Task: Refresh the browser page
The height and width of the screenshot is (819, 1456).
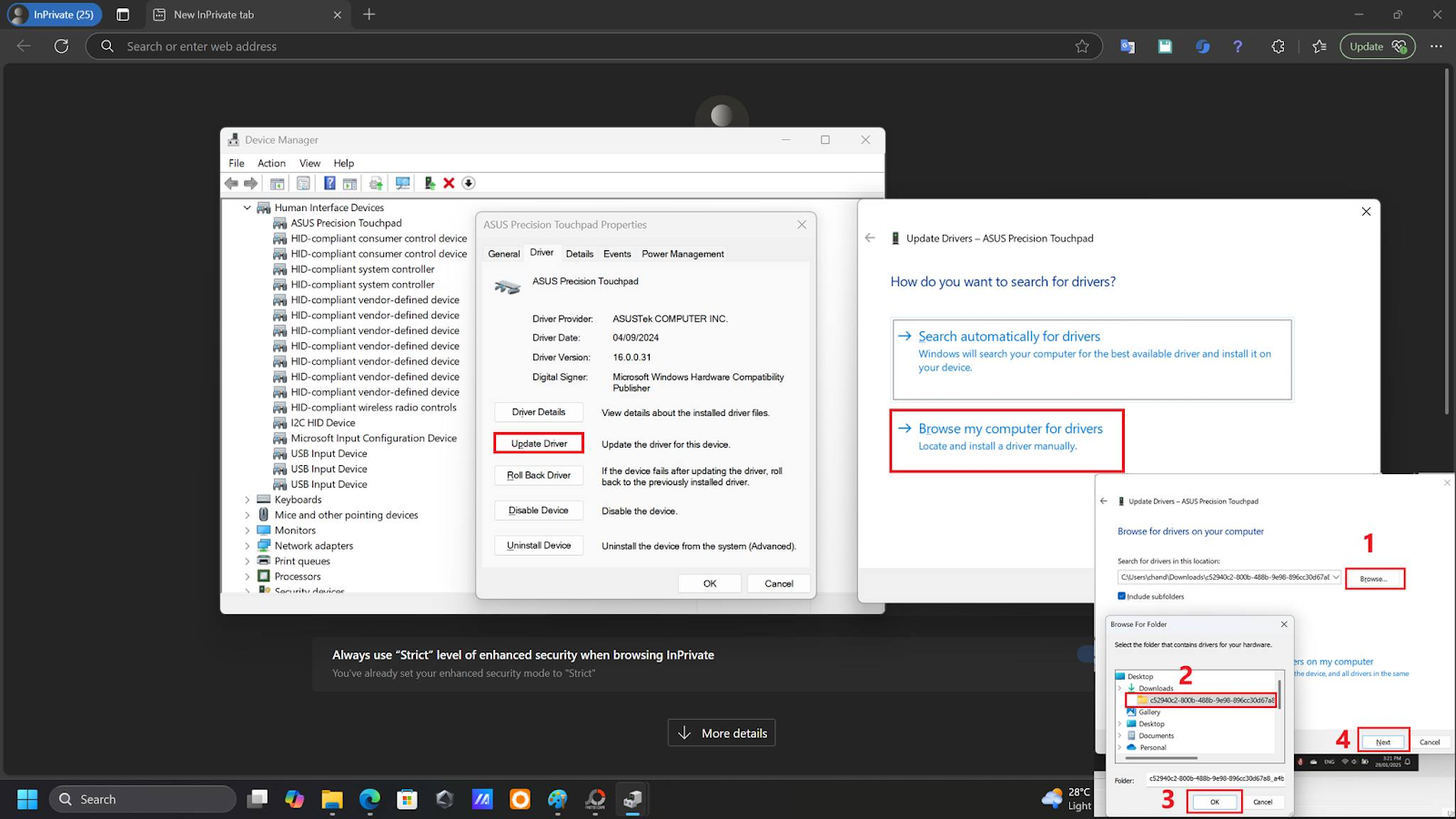Action: click(61, 46)
